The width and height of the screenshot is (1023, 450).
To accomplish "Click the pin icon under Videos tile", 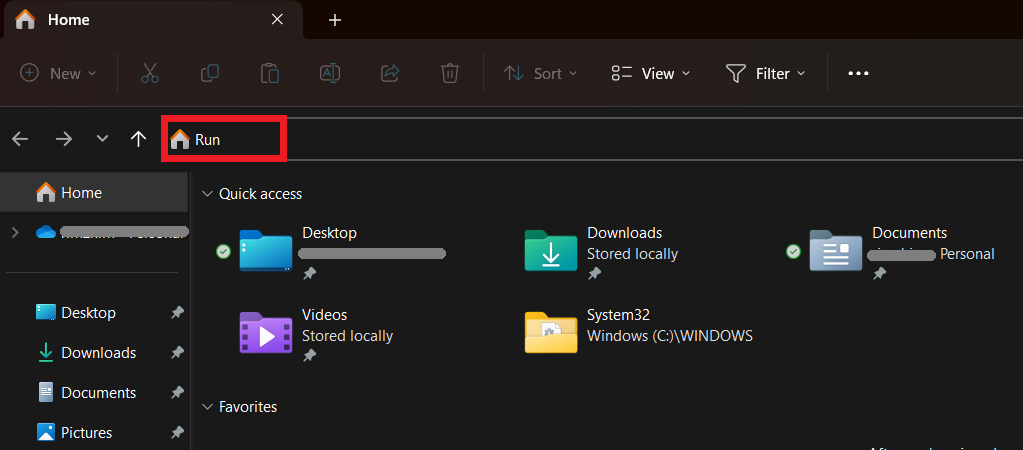I will (309, 356).
